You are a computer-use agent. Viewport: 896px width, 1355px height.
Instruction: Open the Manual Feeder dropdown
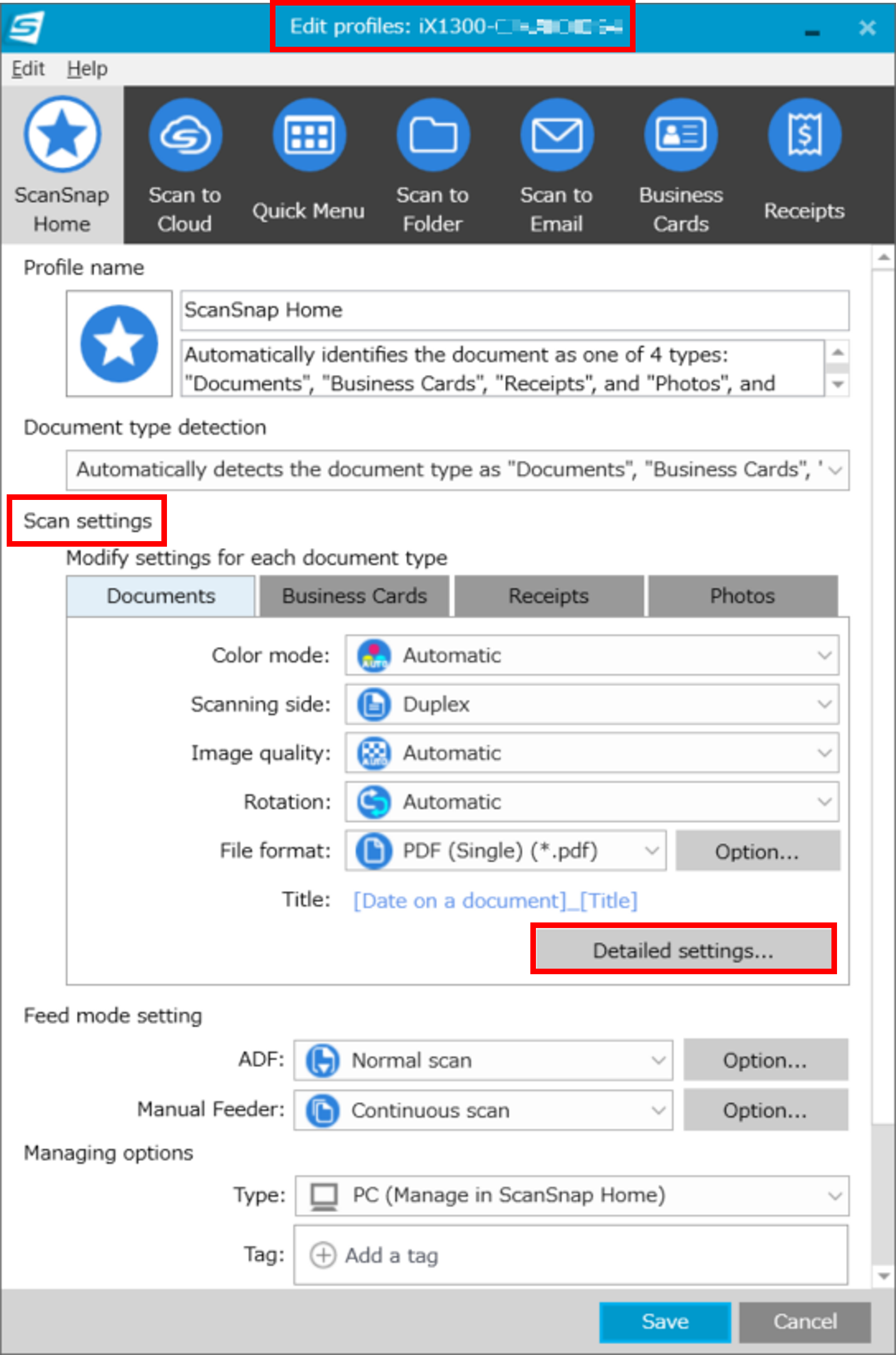[484, 1111]
